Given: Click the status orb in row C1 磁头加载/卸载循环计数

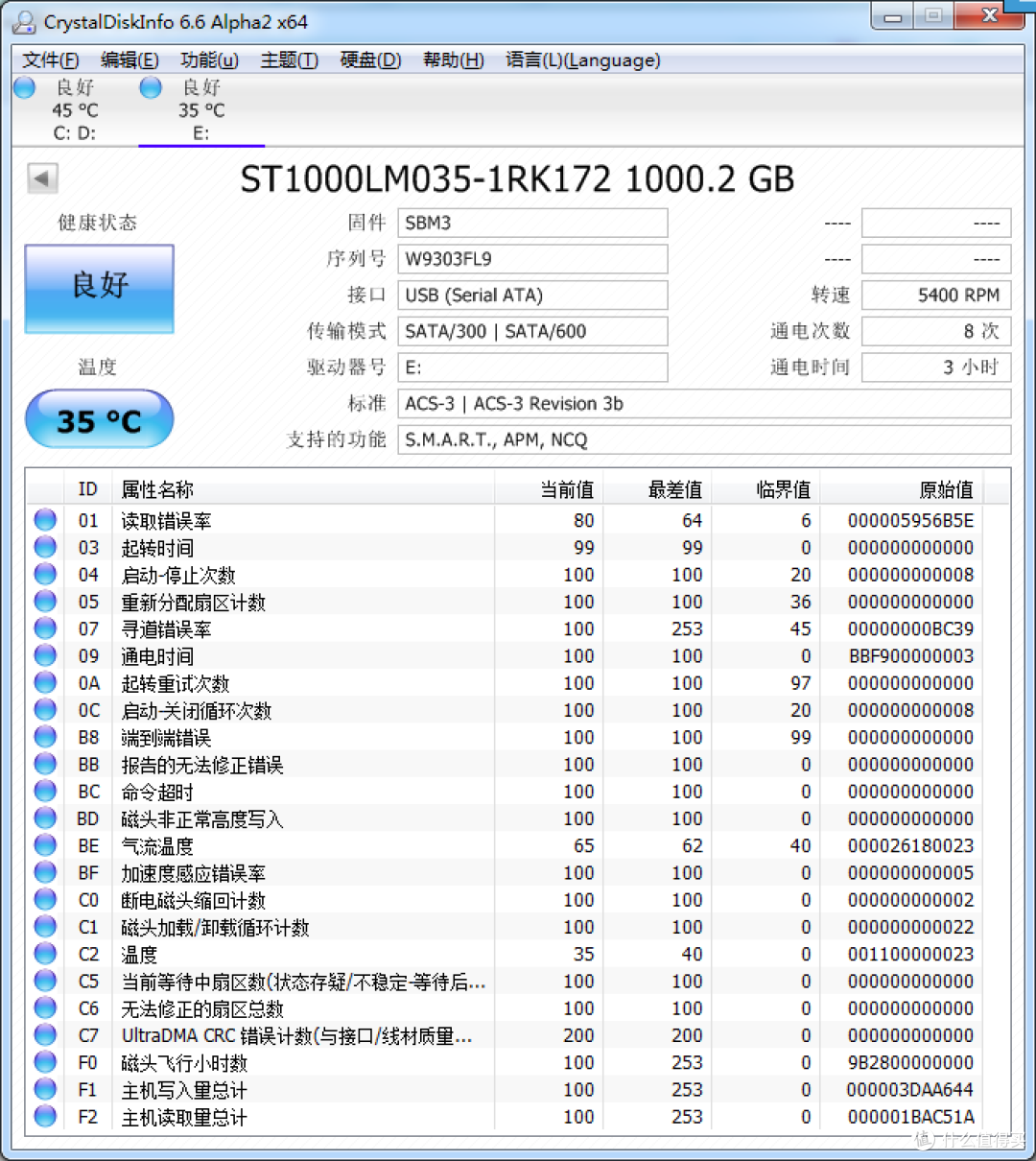Looking at the screenshot, I should click(45, 927).
